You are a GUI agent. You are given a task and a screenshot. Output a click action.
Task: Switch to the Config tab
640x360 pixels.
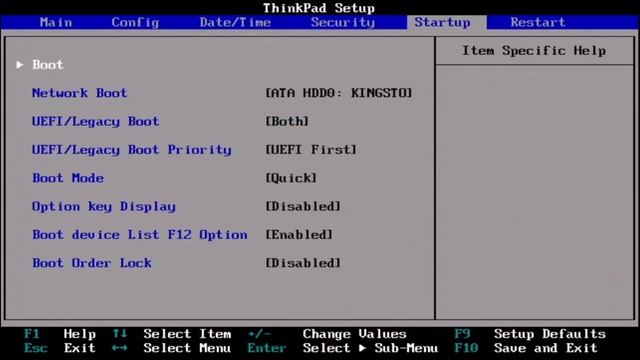pos(135,22)
